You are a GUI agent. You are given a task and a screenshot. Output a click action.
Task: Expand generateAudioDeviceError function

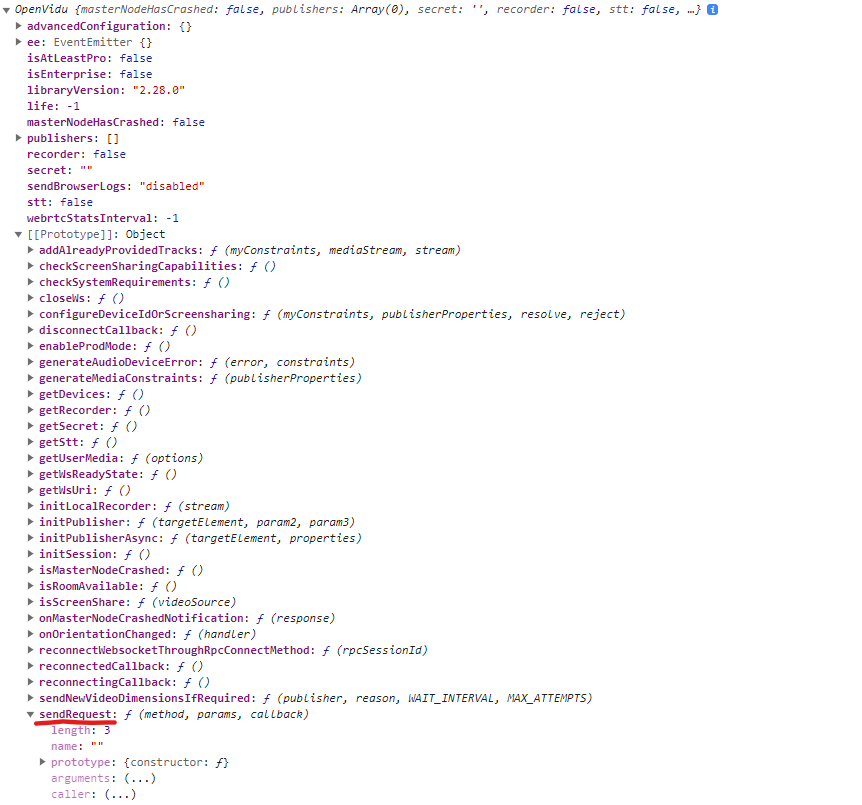[x=31, y=362]
